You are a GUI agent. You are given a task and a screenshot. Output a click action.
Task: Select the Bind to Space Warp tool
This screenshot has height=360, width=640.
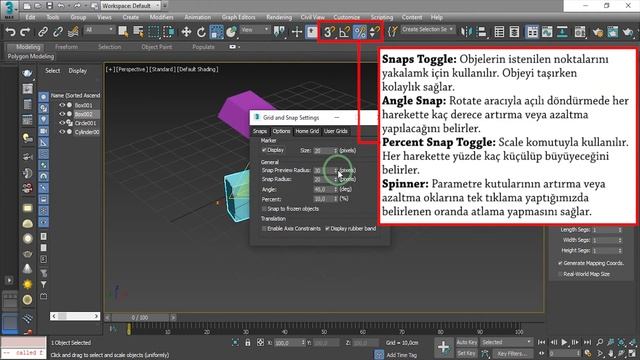(x=73, y=31)
